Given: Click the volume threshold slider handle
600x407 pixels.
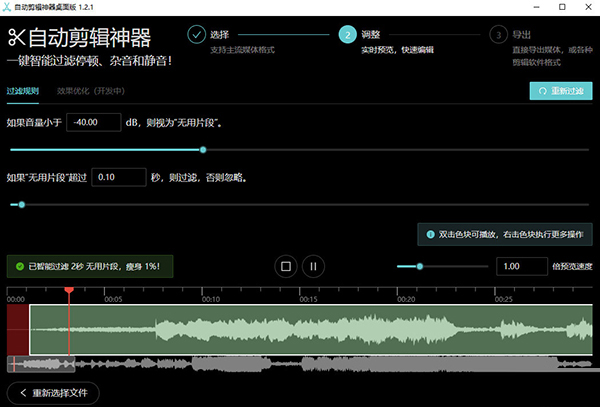Looking at the screenshot, I should pos(203,150).
